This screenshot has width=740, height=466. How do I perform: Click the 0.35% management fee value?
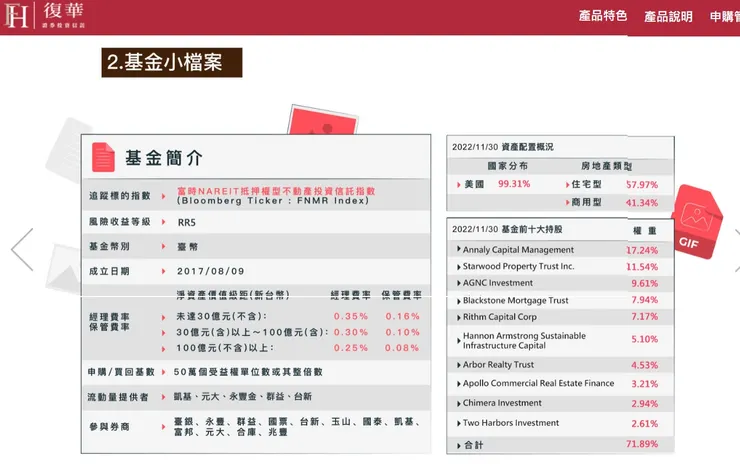coord(351,316)
